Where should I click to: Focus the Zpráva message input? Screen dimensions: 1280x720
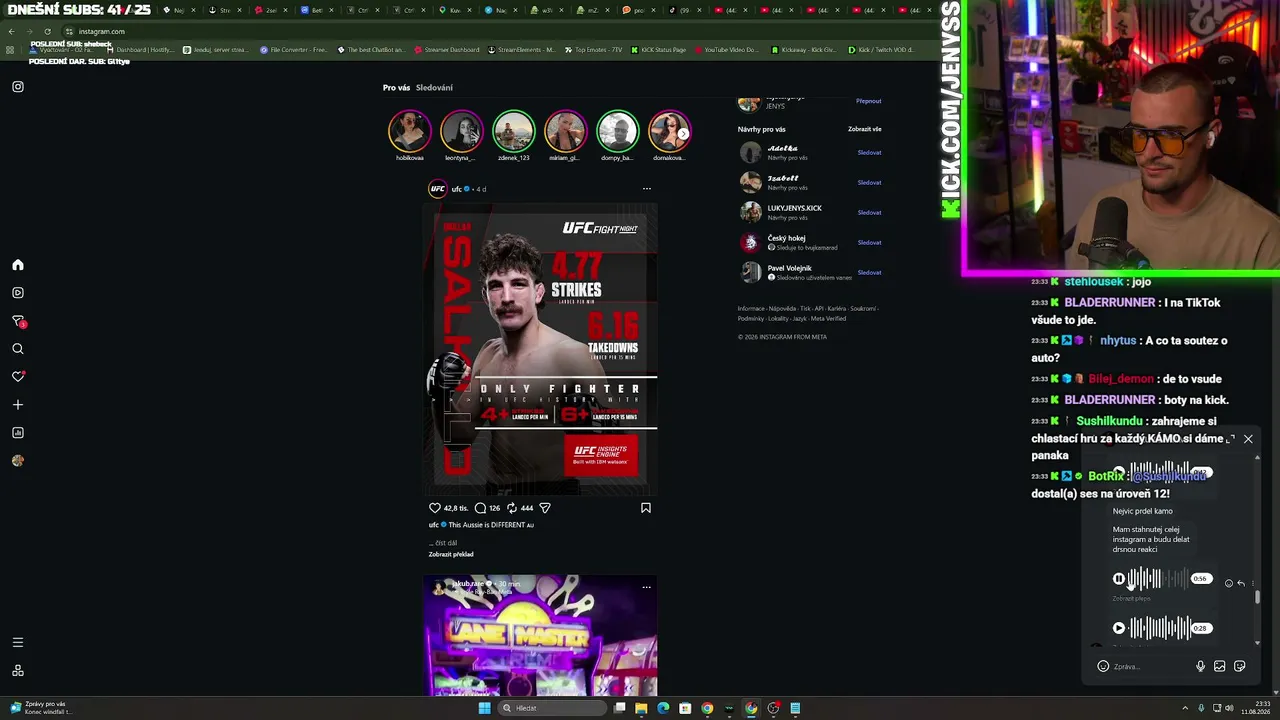tap(1152, 666)
